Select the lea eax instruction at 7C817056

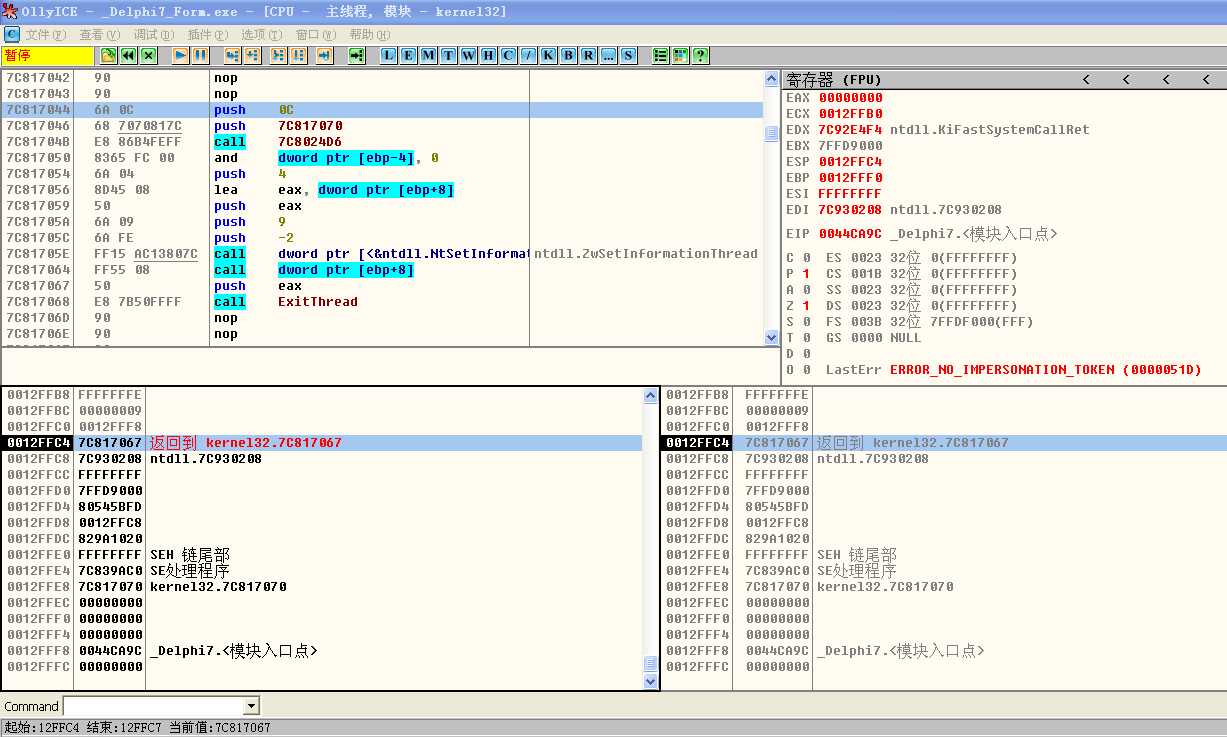click(x=383, y=190)
